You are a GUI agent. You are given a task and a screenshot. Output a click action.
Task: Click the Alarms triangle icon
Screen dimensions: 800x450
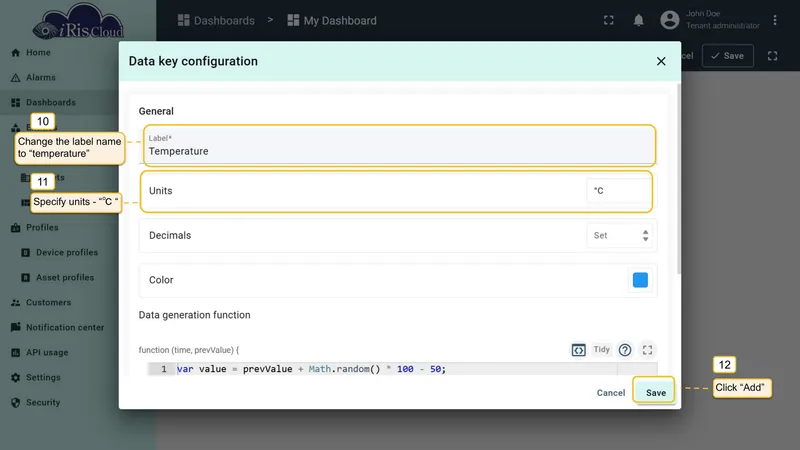tap(15, 78)
